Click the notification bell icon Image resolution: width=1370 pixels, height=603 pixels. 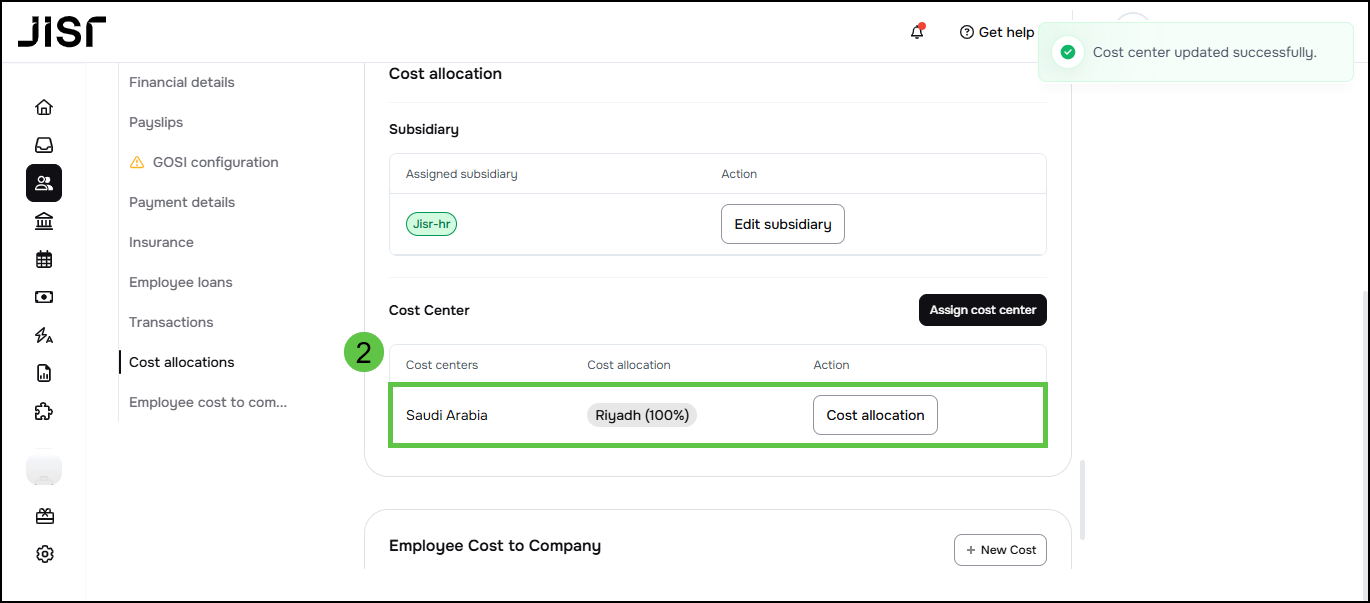[917, 32]
